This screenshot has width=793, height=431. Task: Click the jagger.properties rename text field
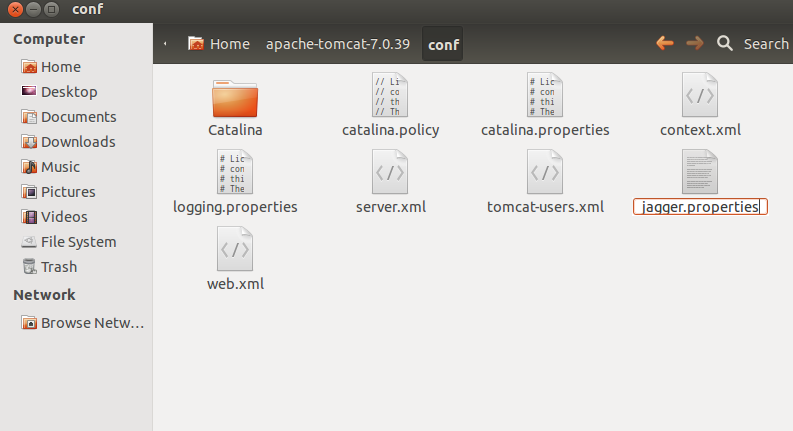[x=700, y=207]
